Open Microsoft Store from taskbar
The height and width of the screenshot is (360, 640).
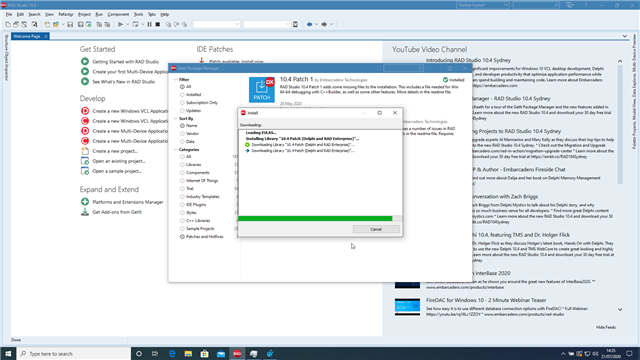(x=204, y=353)
